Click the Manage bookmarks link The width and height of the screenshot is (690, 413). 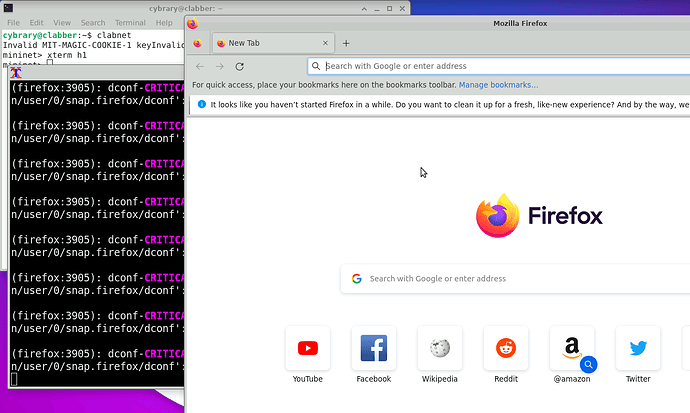coord(498,85)
